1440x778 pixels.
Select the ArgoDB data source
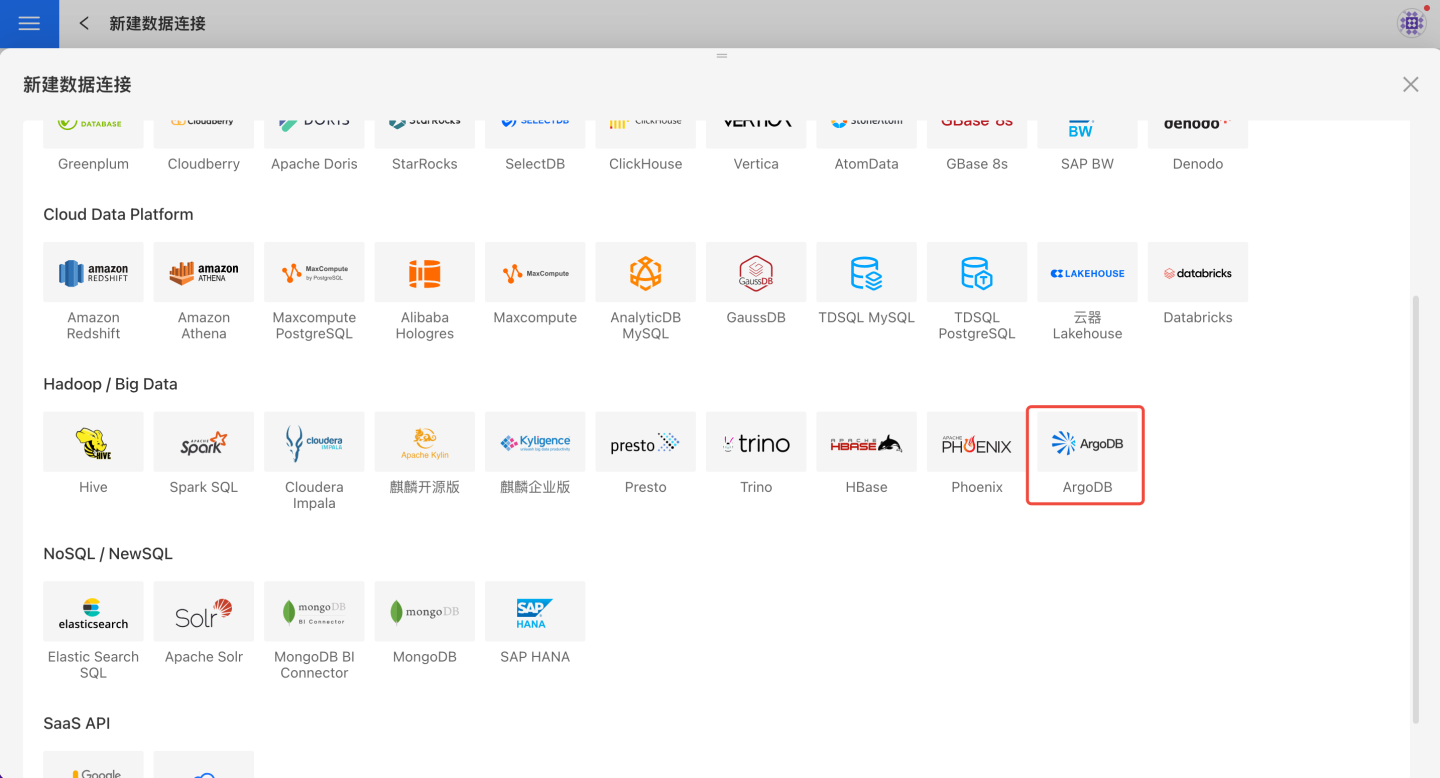click(x=1087, y=443)
